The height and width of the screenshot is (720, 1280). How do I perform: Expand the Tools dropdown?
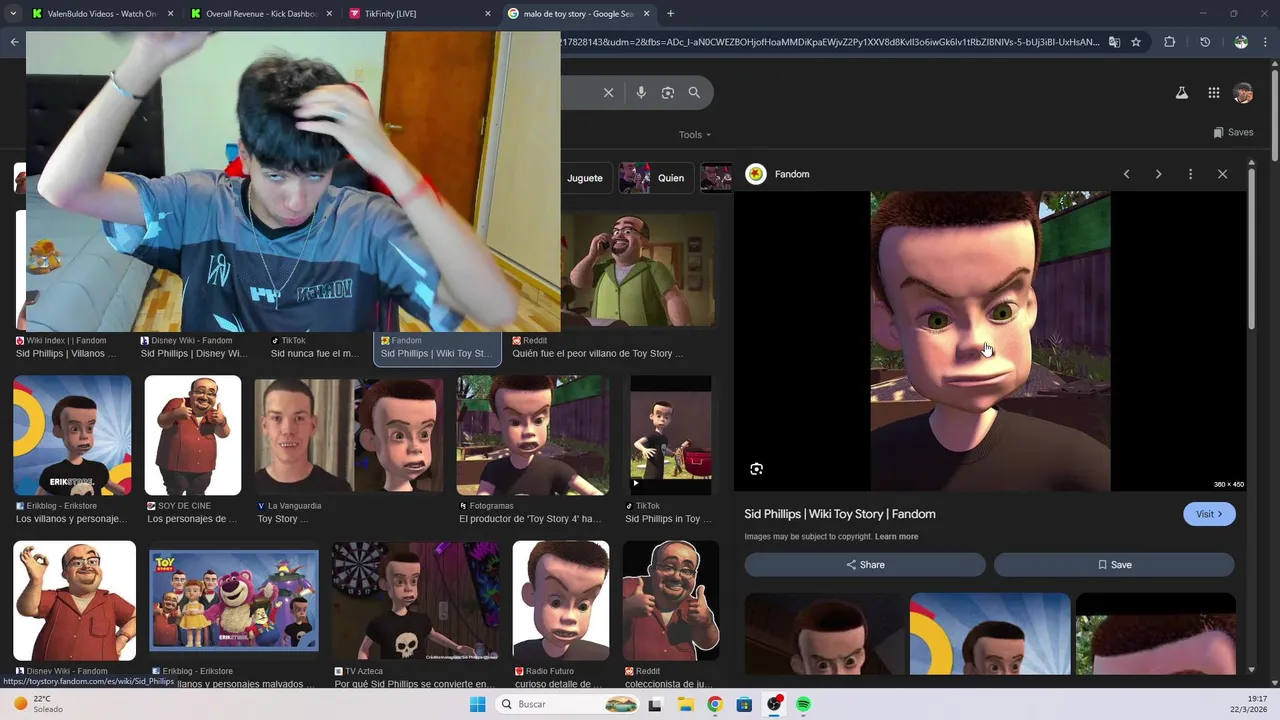(695, 134)
